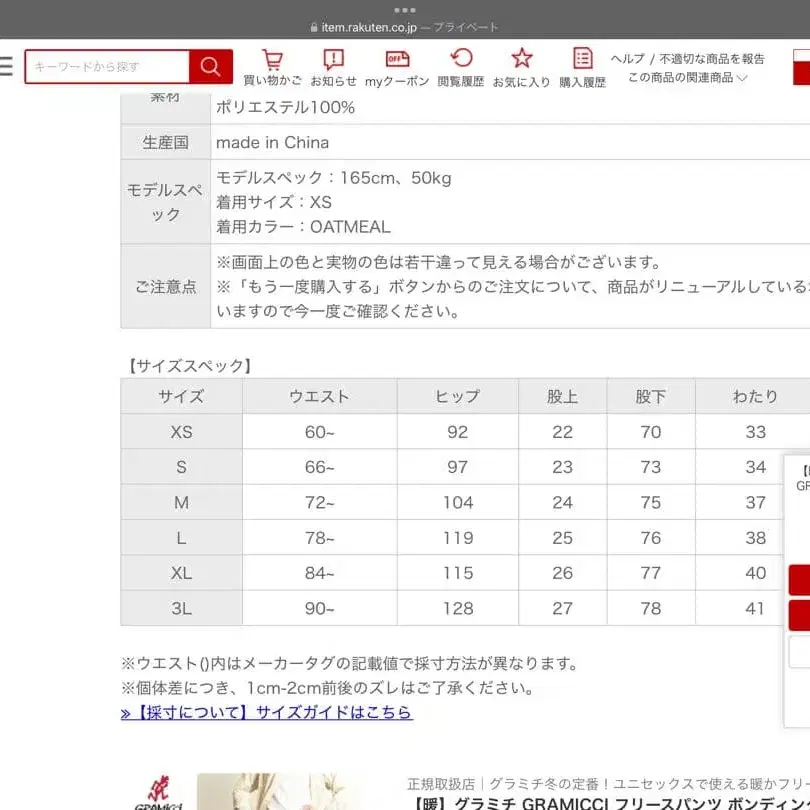This screenshot has width=810, height=810.
Task: Tap the お気に入り favorites star icon
Action: tap(521, 66)
